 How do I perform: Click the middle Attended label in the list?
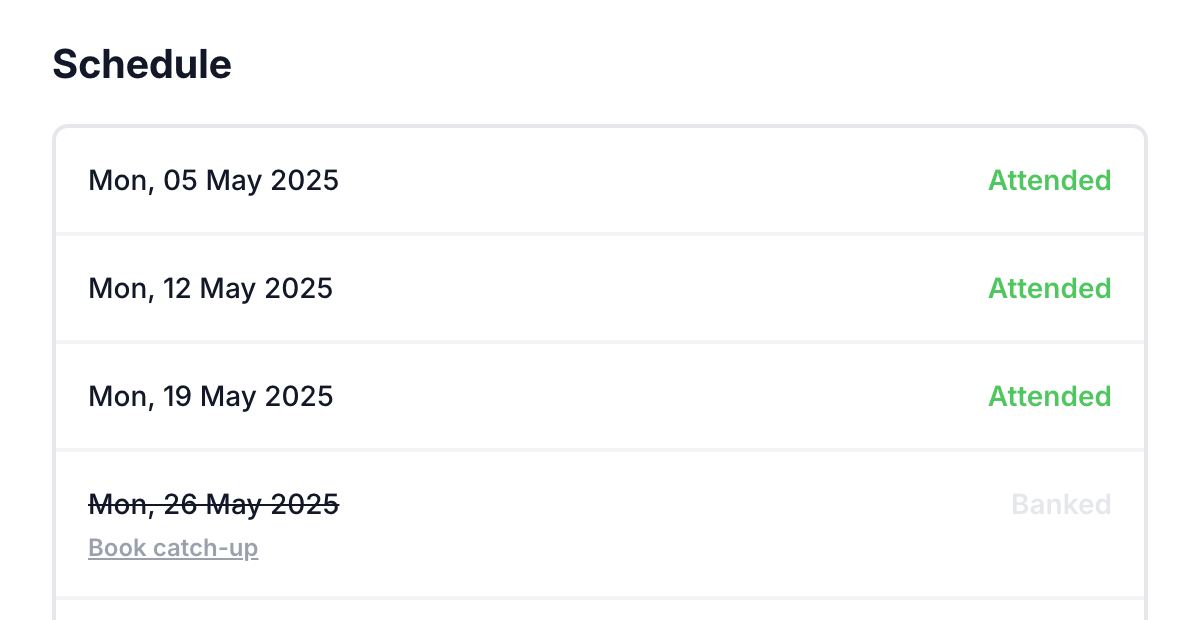[x=1049, y=289]
